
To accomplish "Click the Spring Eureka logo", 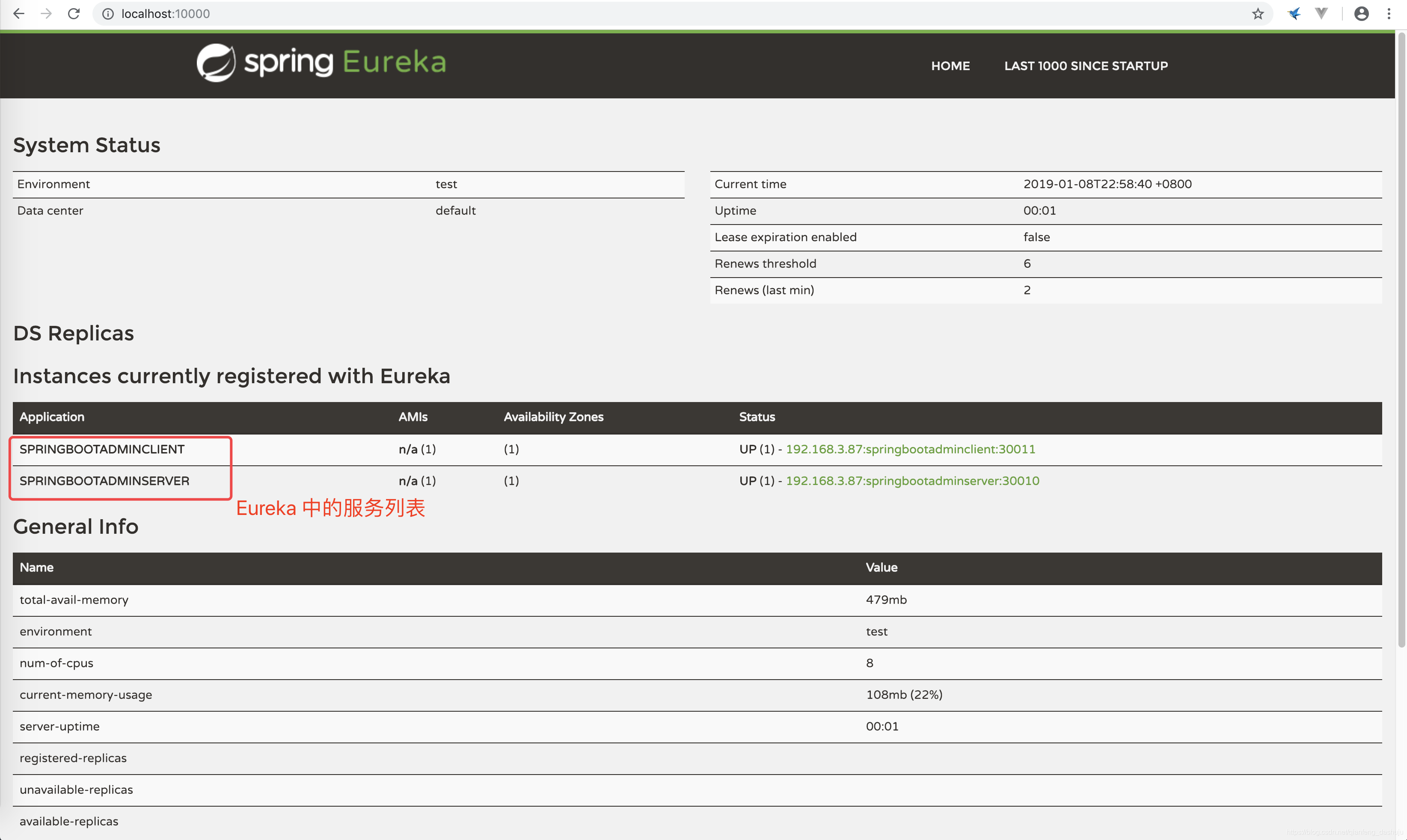I will pyautogui.click(x=321, y=63).
